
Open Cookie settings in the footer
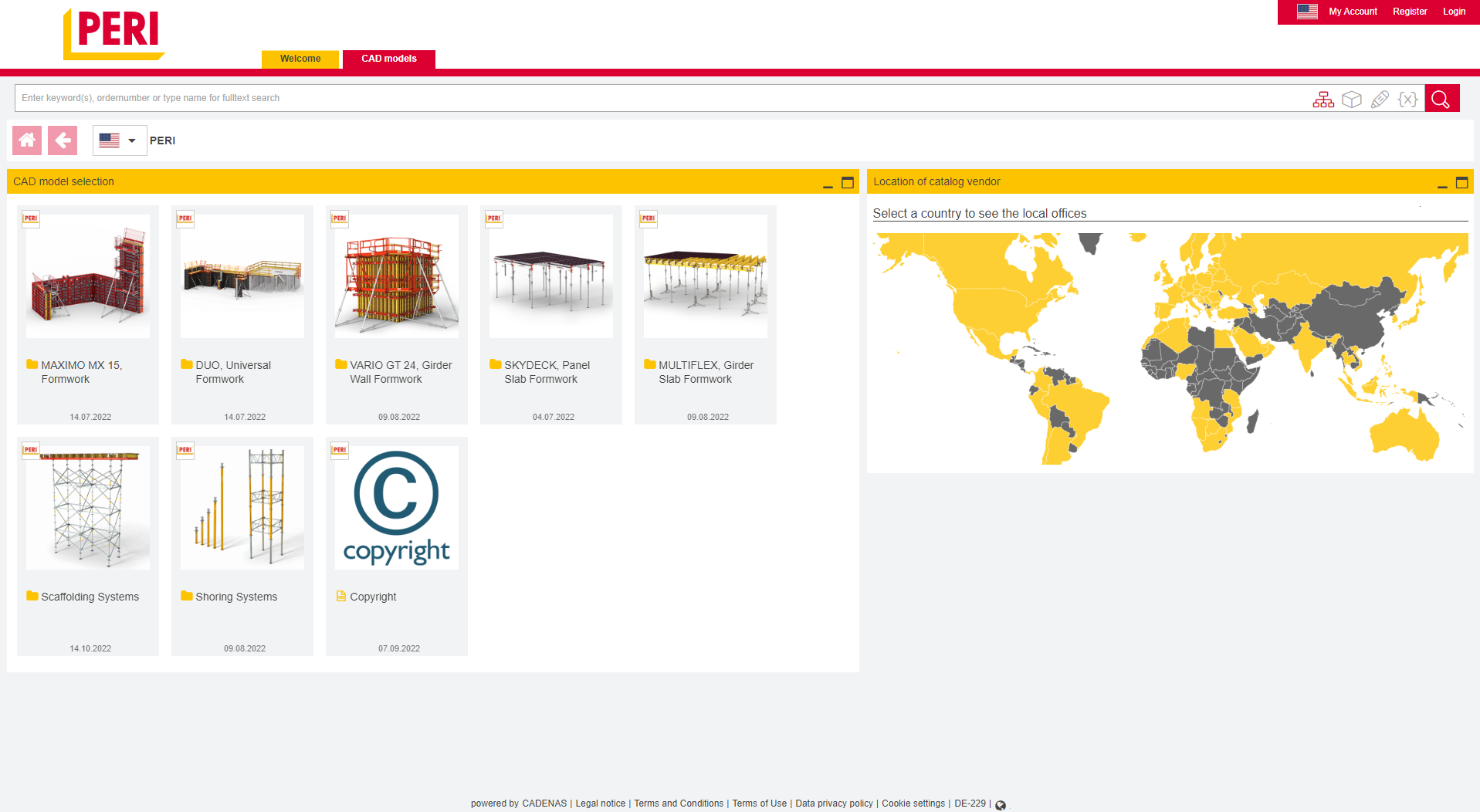click(x=913, y=804)
